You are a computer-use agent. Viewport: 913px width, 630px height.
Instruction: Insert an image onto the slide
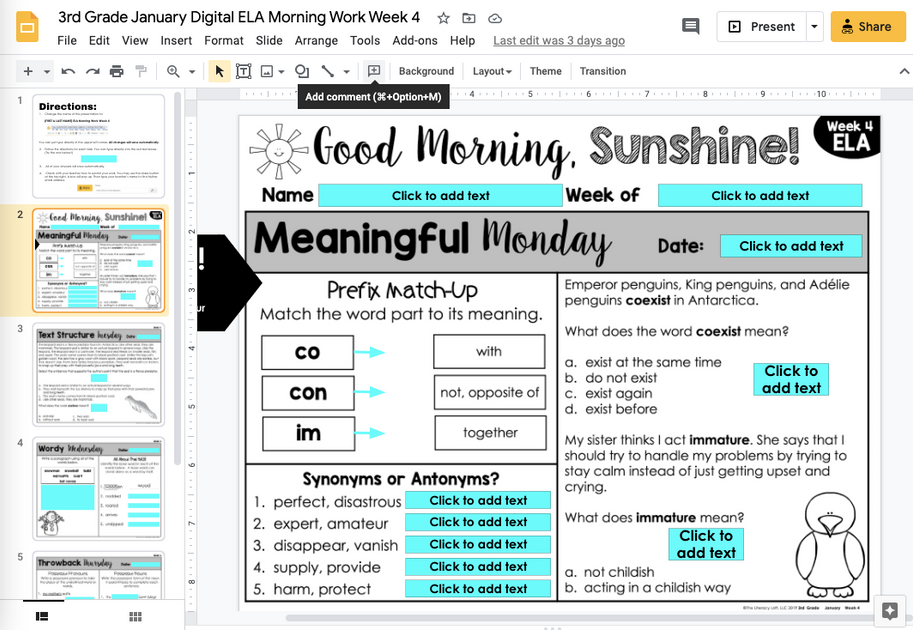268,71
